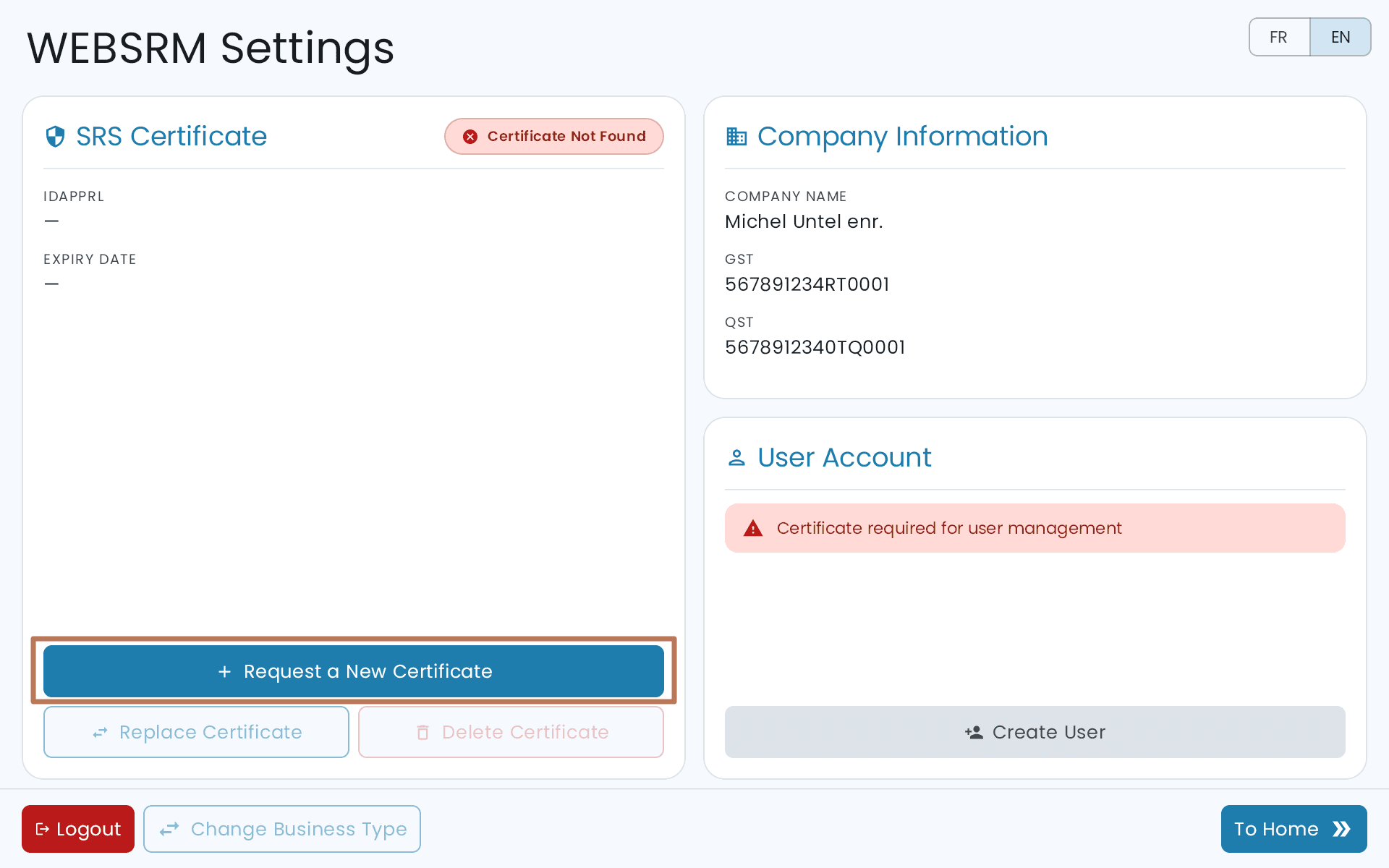Image resolution: width=1389 pixels, height=868 pixels.
Task: Click the GST label
Action: (x=739, y=260)
